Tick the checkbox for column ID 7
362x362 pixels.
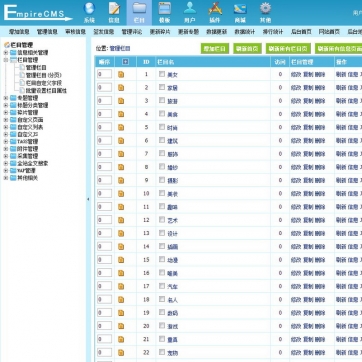pos(162,153)
